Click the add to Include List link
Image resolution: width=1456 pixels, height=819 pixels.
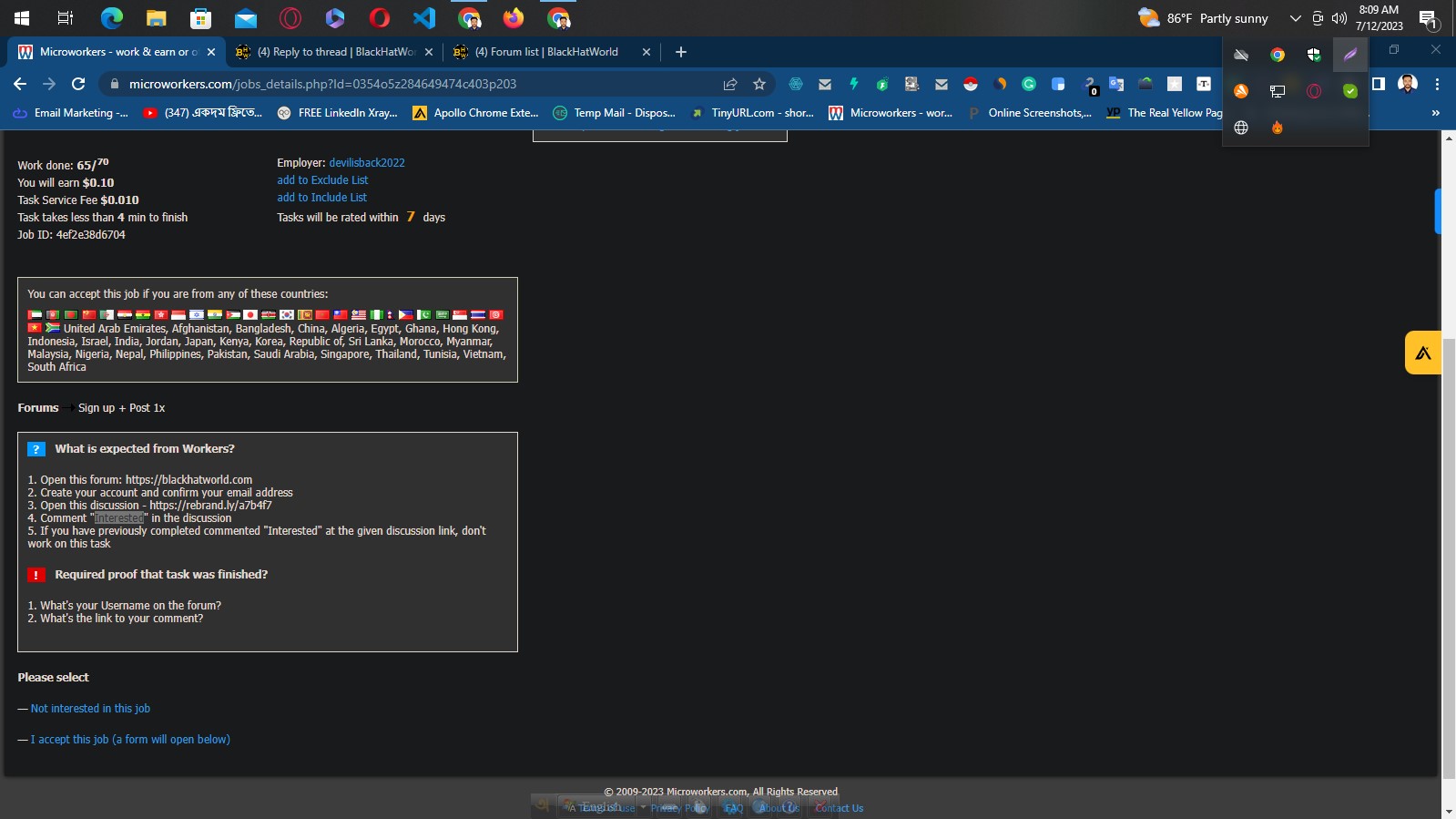pyautogui.click(x=322, y=198)
